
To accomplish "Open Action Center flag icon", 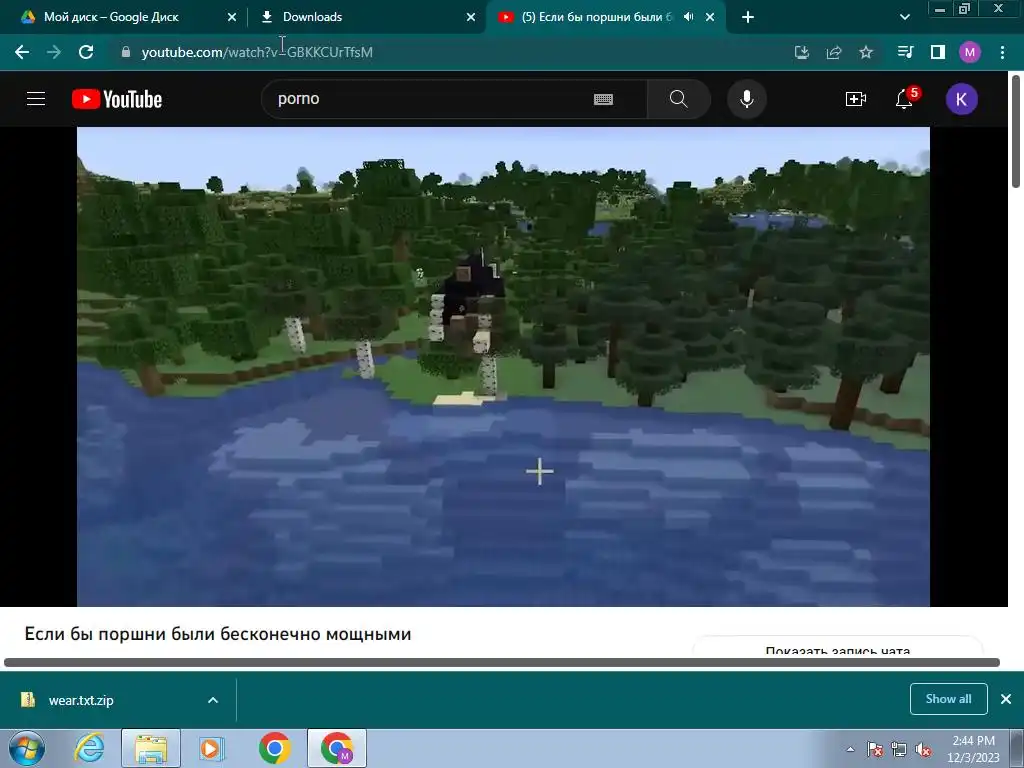I will pyautogui.click(x=875, y=749).
